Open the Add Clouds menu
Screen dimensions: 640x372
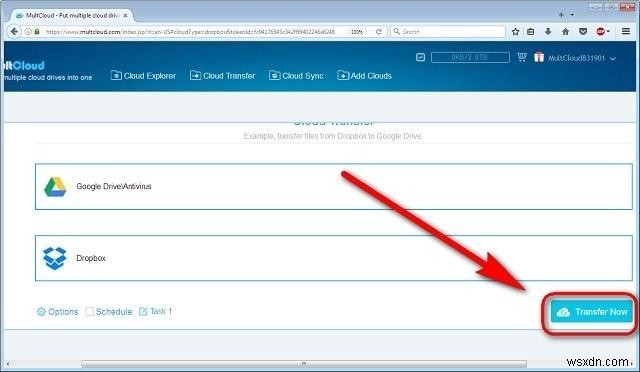coord(364,76)
